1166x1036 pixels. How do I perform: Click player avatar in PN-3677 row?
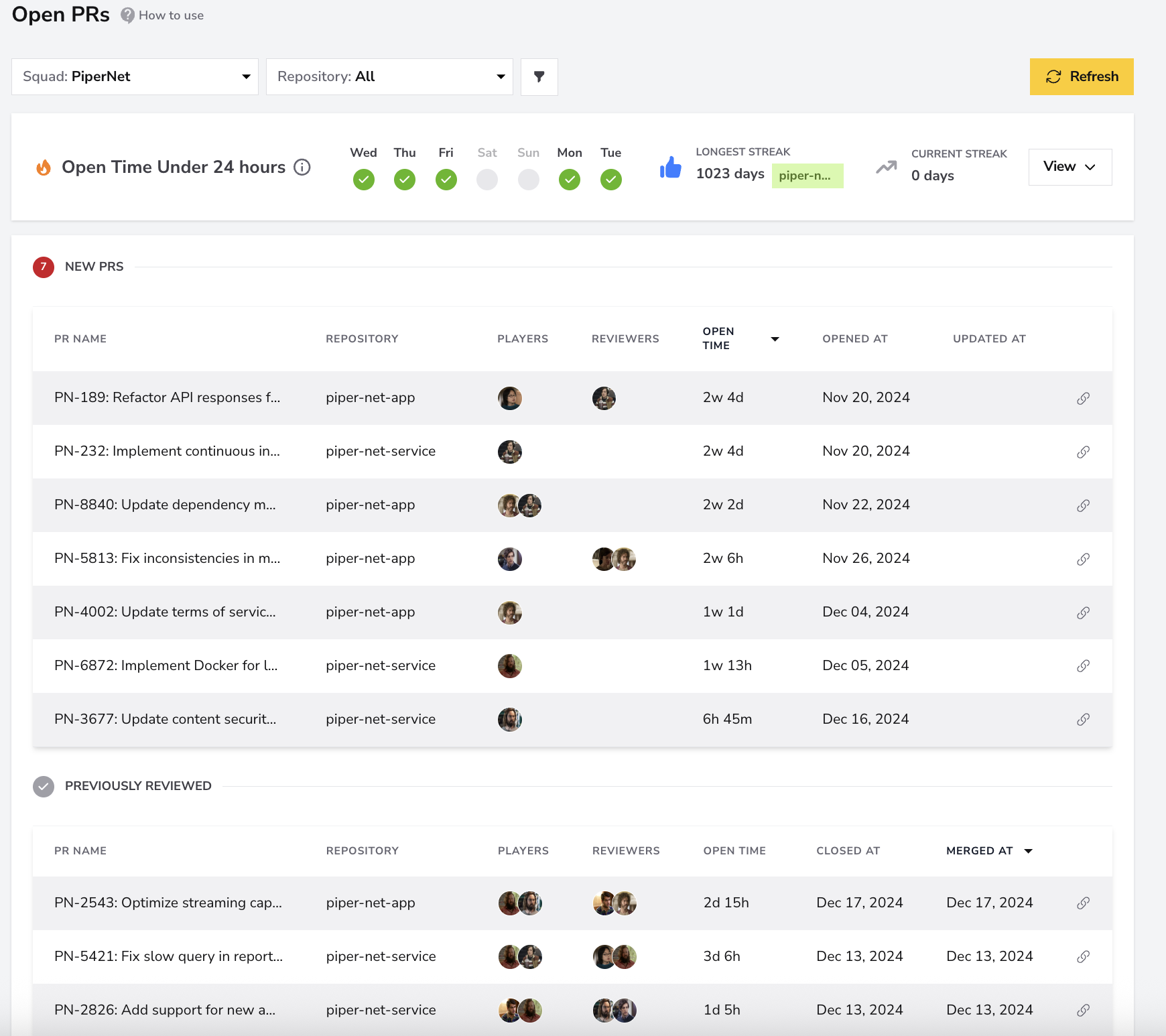[x=510, y=720]
